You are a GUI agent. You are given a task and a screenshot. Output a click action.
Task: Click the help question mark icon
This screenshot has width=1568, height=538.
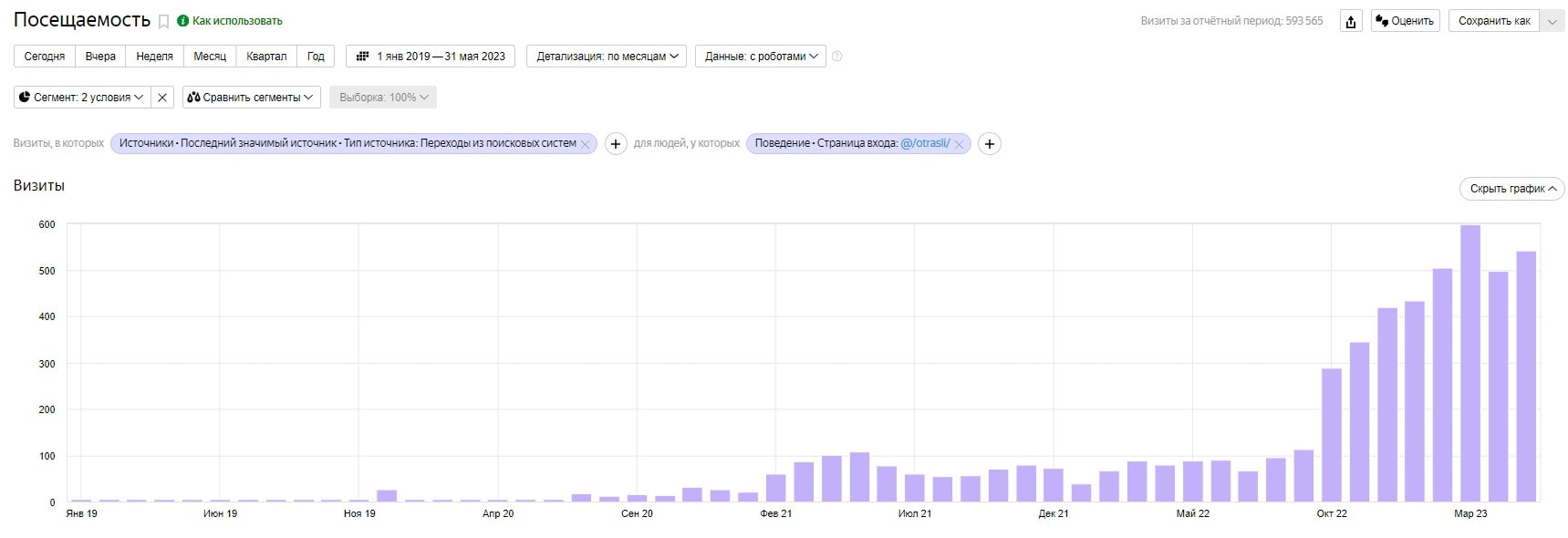836,57
